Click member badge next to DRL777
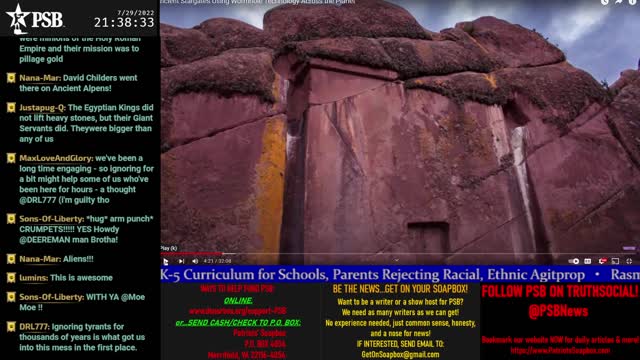 (x=11, y=327)
